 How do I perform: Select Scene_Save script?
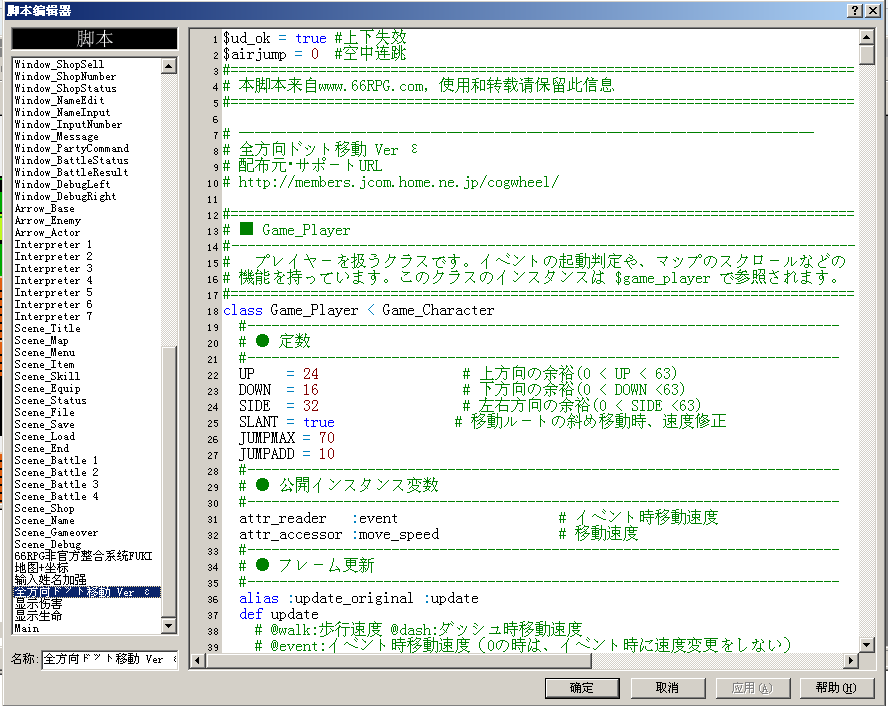click(44, 425)
